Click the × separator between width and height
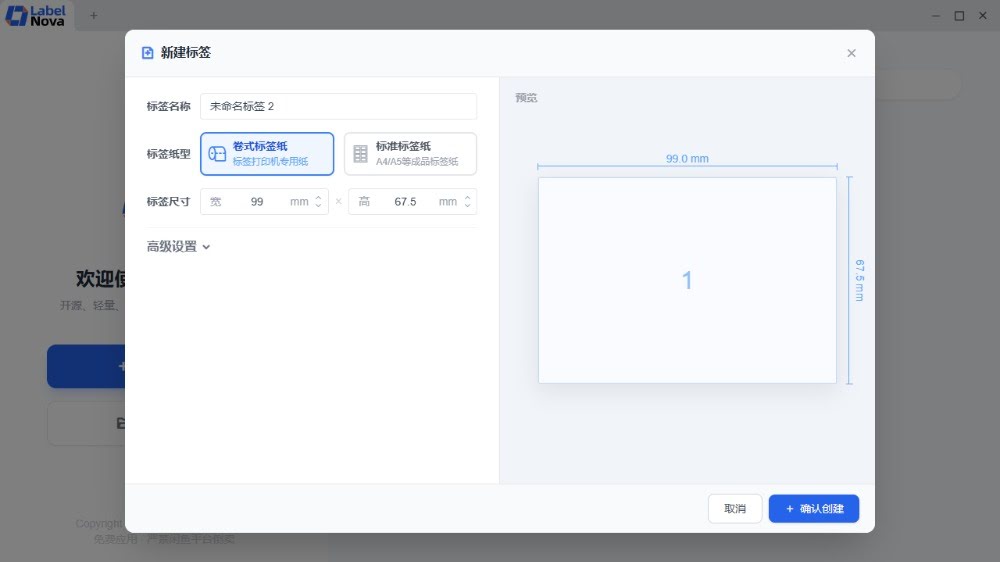 338,202
